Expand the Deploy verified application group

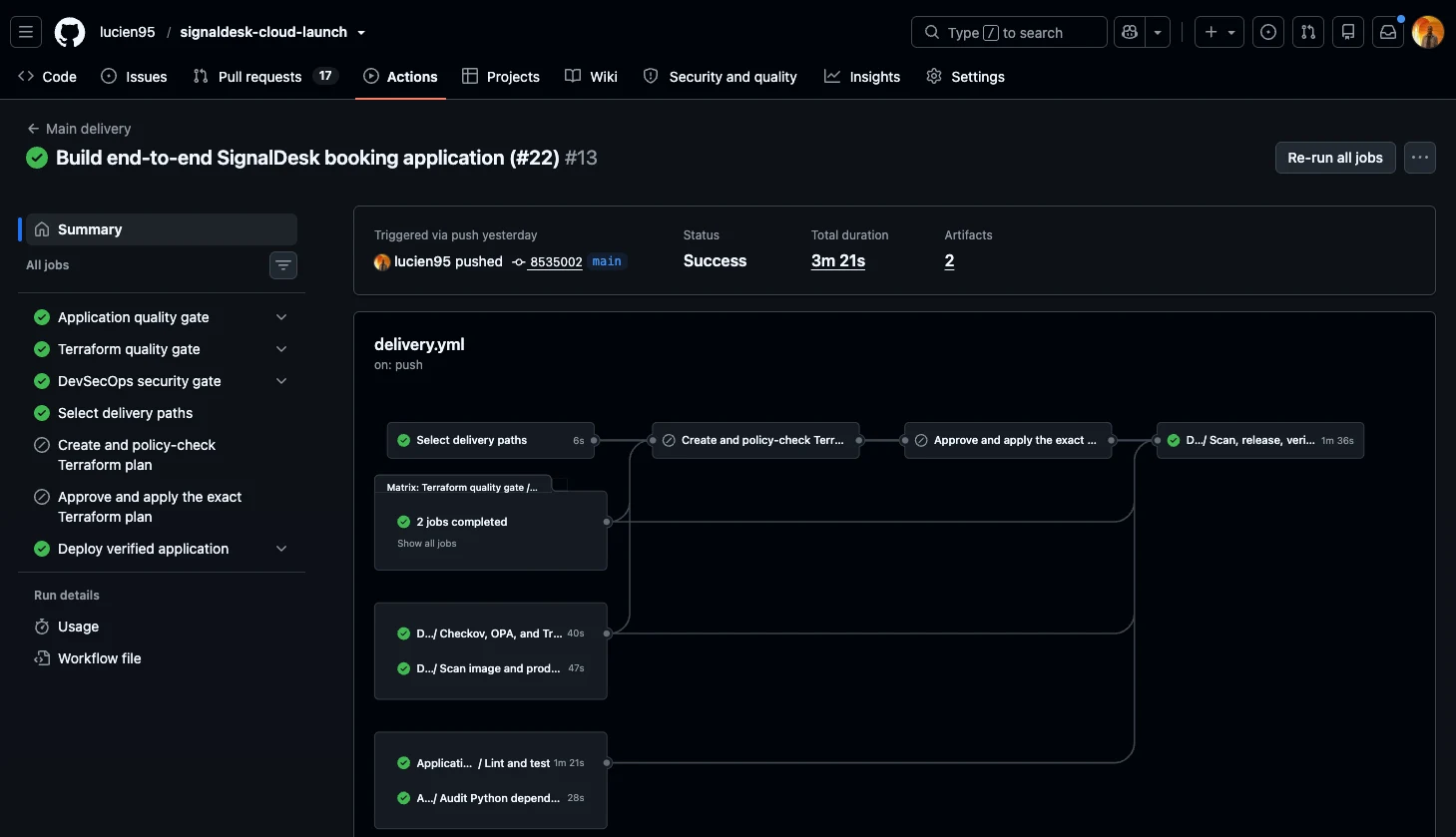[x=281, y=549]
